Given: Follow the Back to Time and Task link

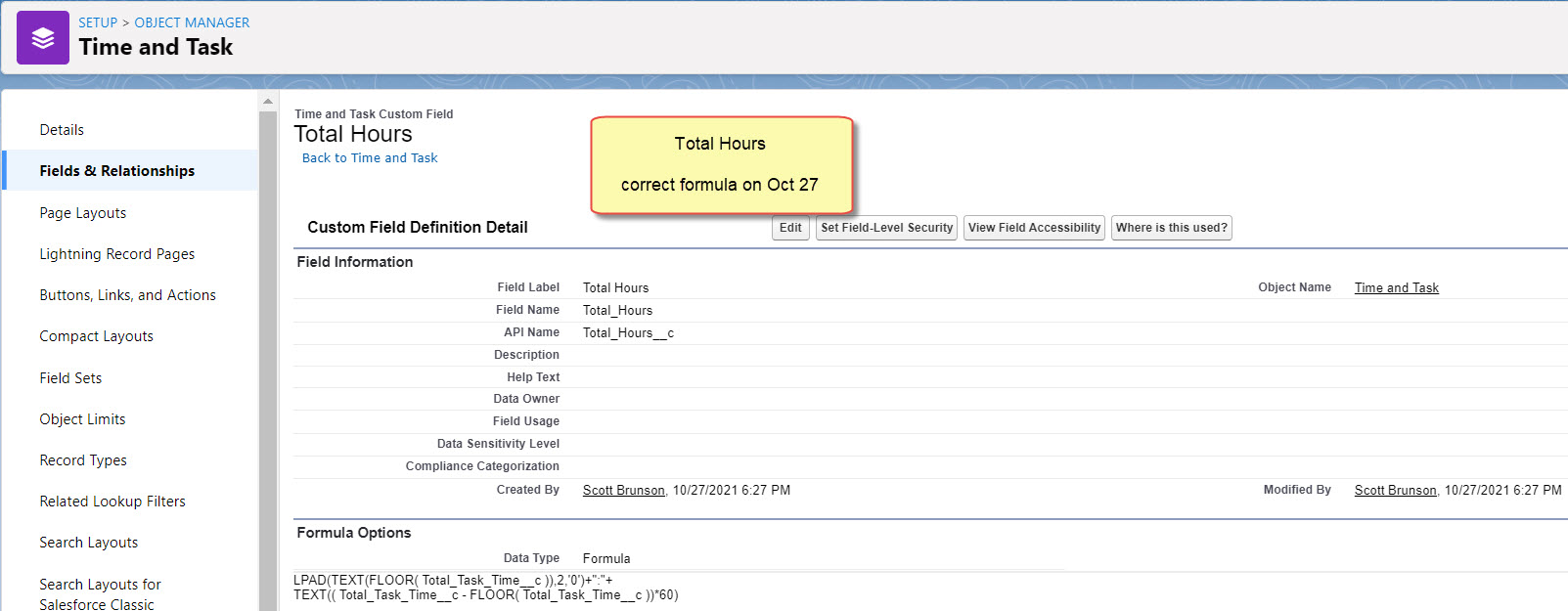Looking at the screenshot, I should 370,158.
